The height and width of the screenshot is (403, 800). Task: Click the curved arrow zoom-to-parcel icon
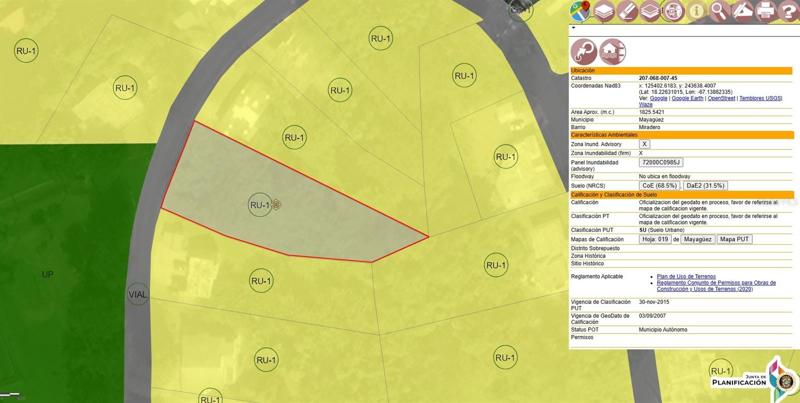[x=584, y=52]
